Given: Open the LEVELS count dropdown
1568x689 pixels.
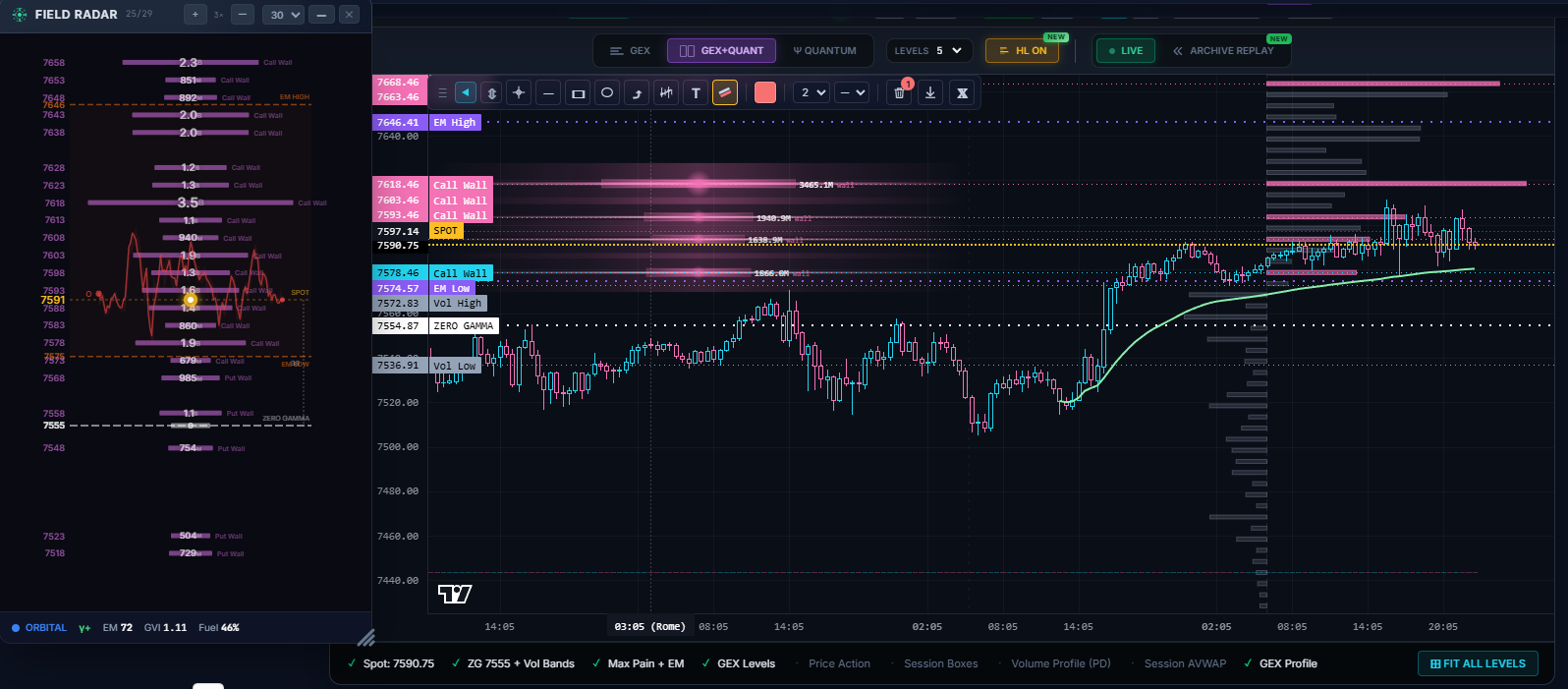Looking at the screenshot, I should 929,51.
